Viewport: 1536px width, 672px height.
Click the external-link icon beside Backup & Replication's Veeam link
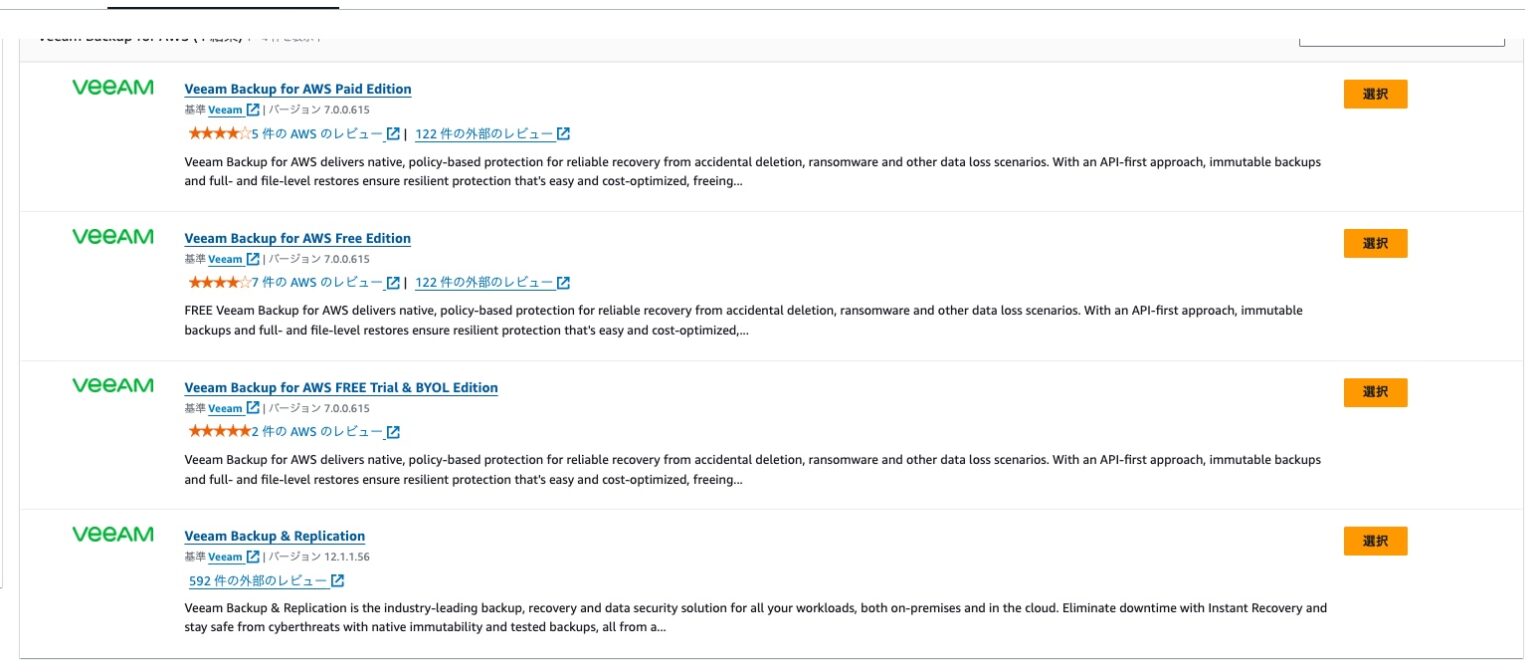pyautogui.click(x=252, y=556)
